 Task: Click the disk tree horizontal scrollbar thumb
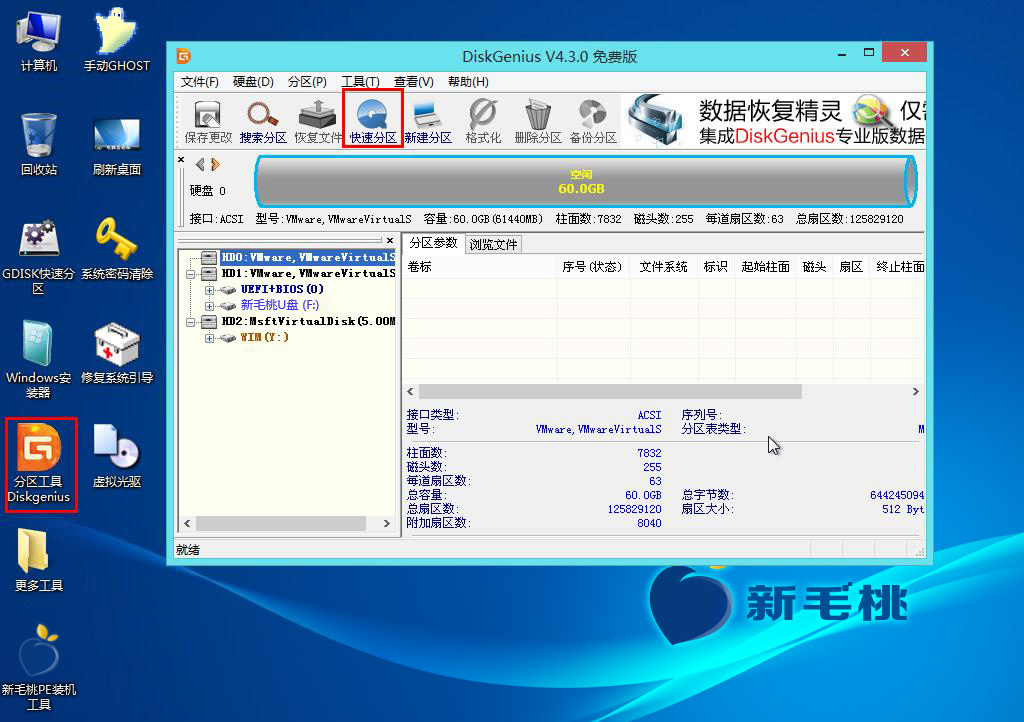coord(281,524)
